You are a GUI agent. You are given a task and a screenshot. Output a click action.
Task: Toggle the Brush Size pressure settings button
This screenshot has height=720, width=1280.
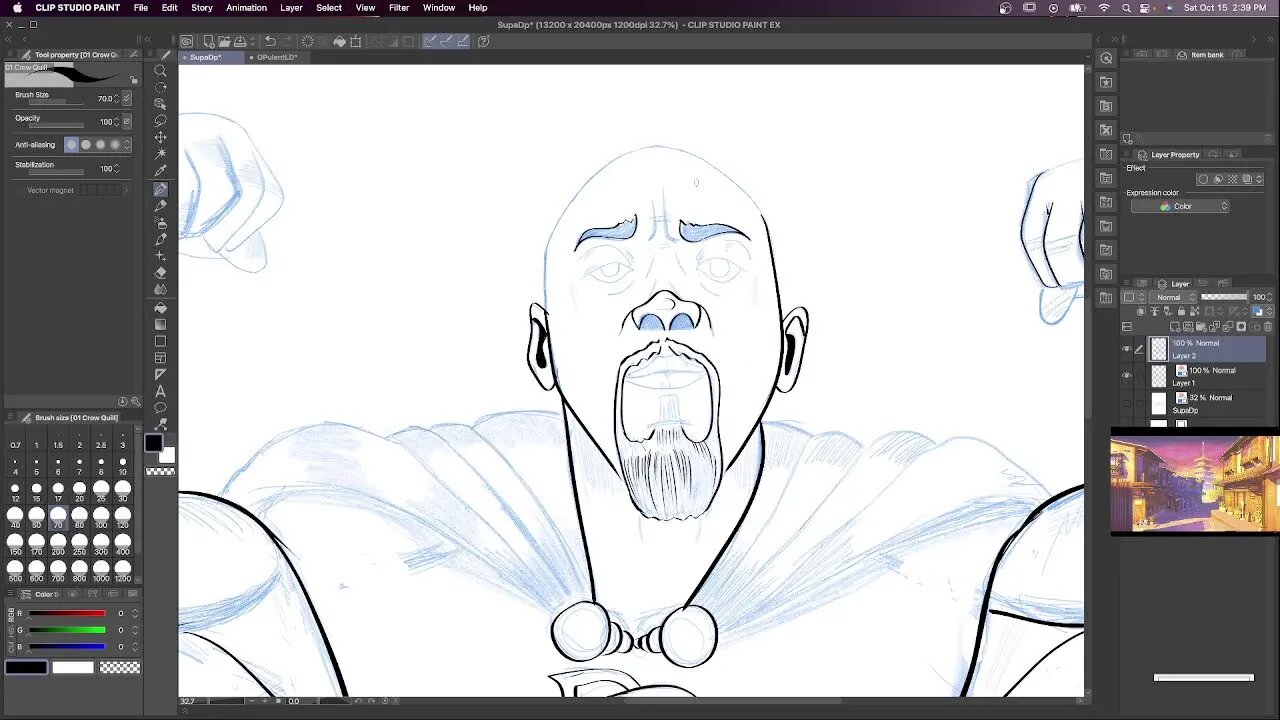tap(127, 98)
